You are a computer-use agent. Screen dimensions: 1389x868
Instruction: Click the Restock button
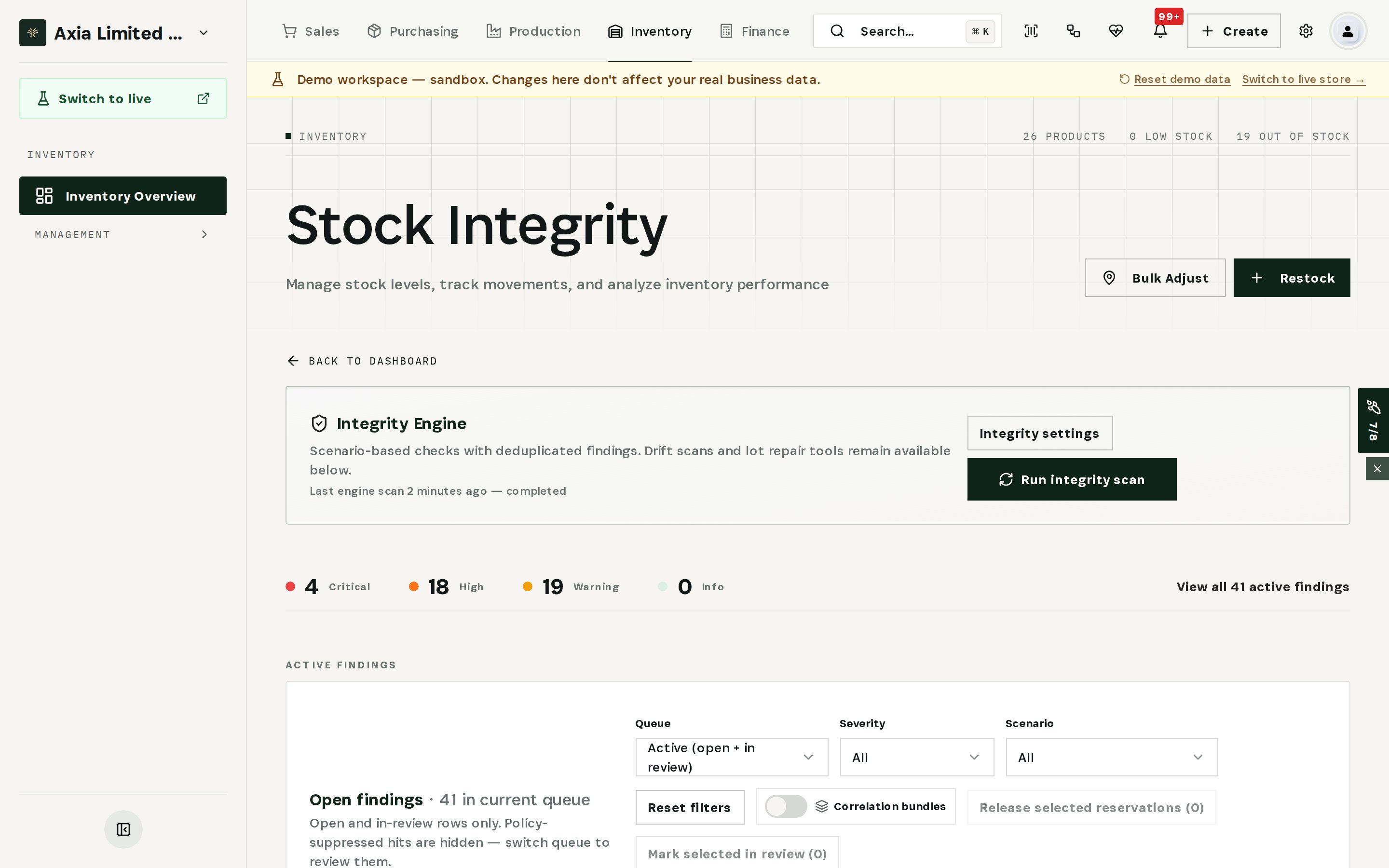pos(1292,278)
